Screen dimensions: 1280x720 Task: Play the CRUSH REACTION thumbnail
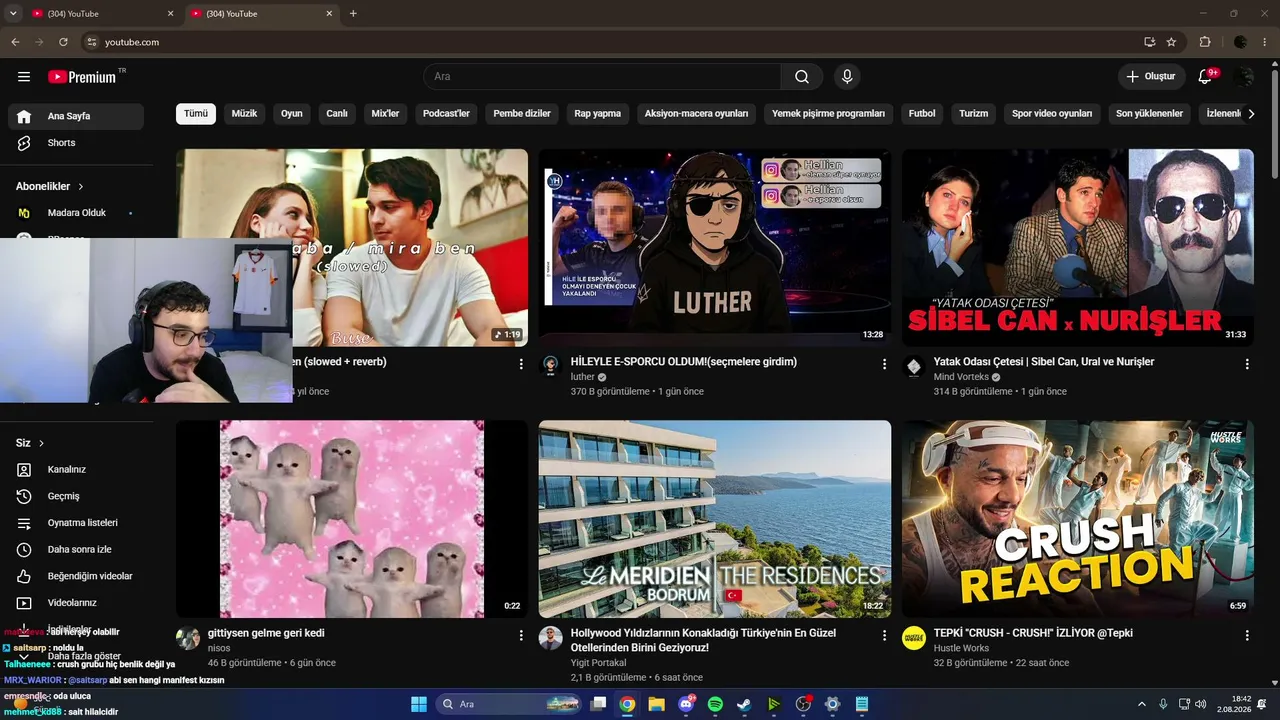coord(1078,519)
